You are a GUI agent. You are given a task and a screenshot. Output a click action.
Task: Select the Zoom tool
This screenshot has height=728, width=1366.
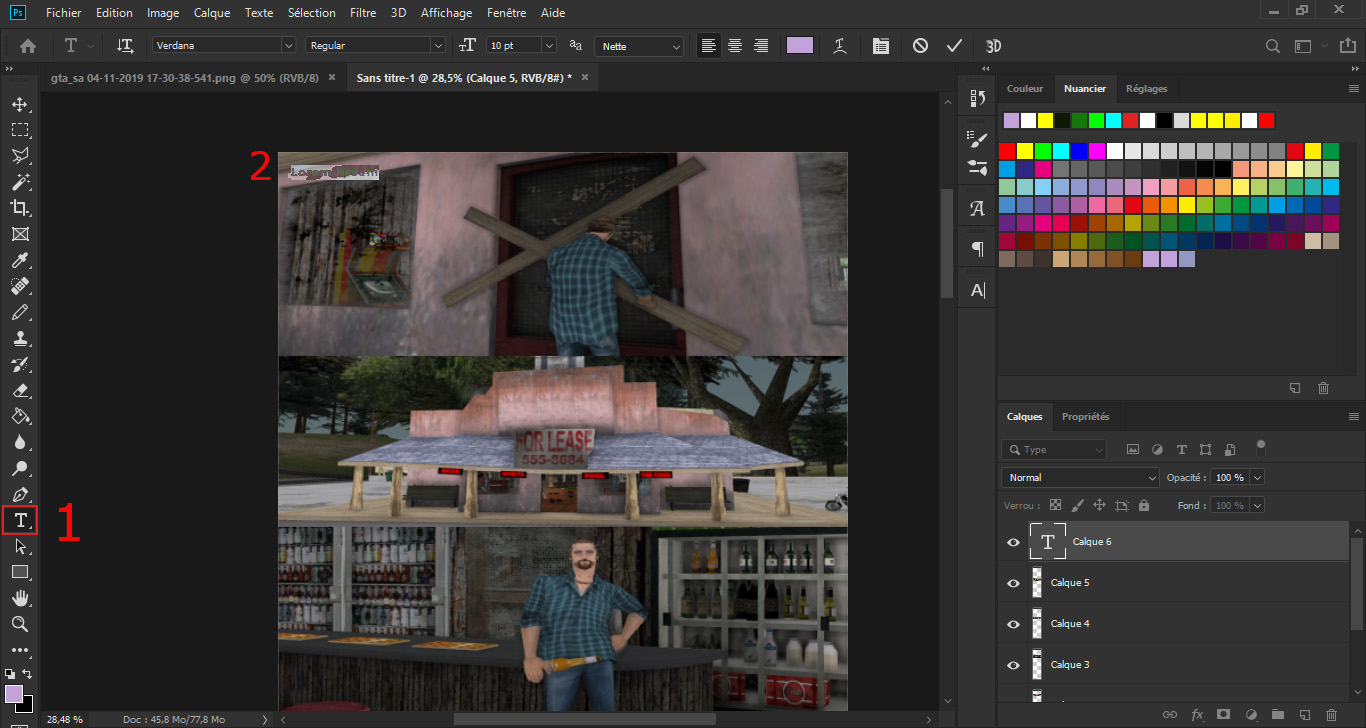pos(19,624)
